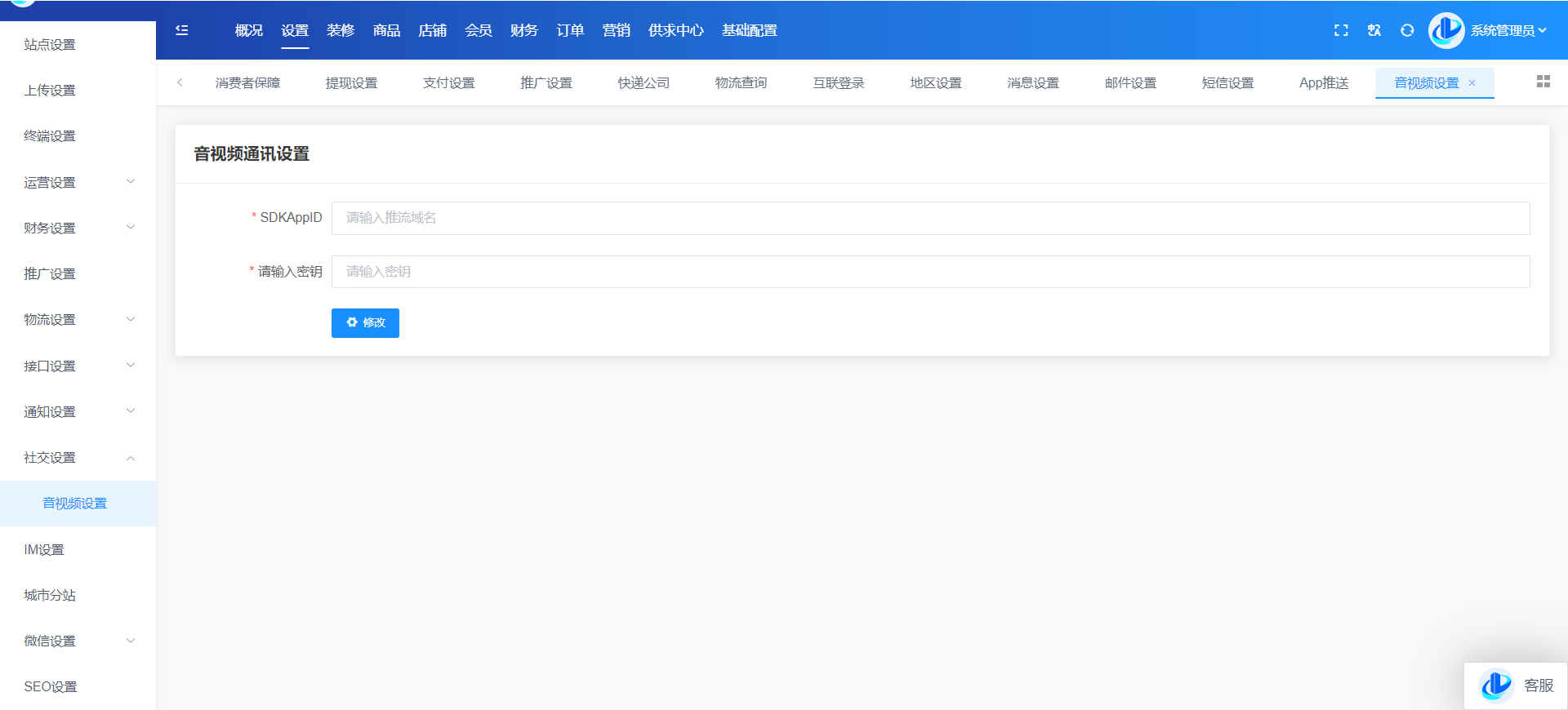1568x710 pixels.
Task: Open IM设置 in the sidebar
Action: coord(44,549)
